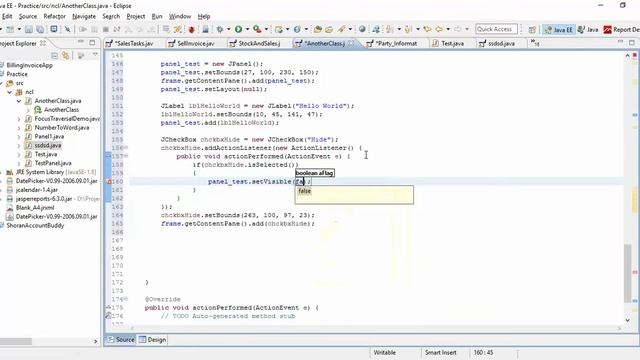Viewport: 640px width, 360px height.
Task: Maximize the Project Explorer panel
Action: pyautogui.click(x=92, y=42)
